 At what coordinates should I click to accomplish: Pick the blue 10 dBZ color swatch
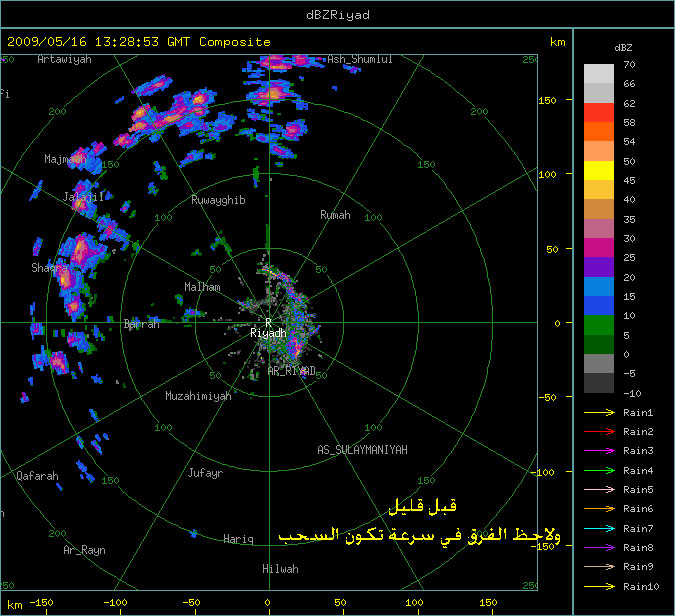[599, 306]
